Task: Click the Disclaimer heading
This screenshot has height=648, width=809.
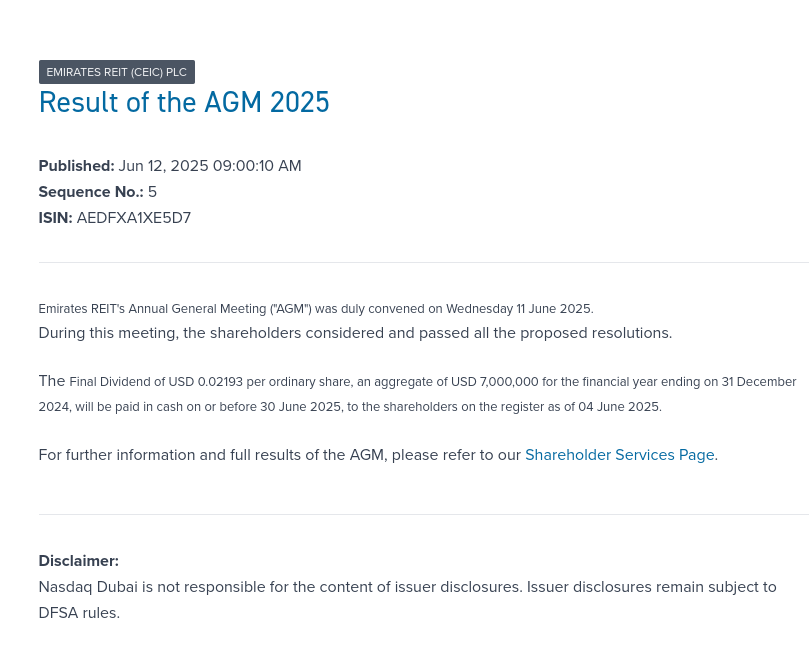Action: [78, 561]
